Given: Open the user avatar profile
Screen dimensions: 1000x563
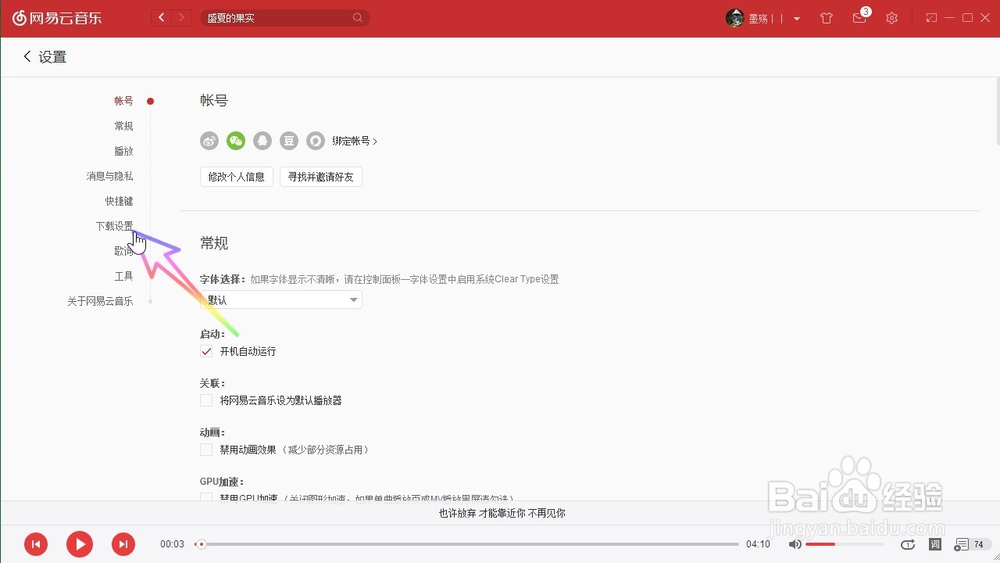Looking at the screenshot, I should pos(735,18).
